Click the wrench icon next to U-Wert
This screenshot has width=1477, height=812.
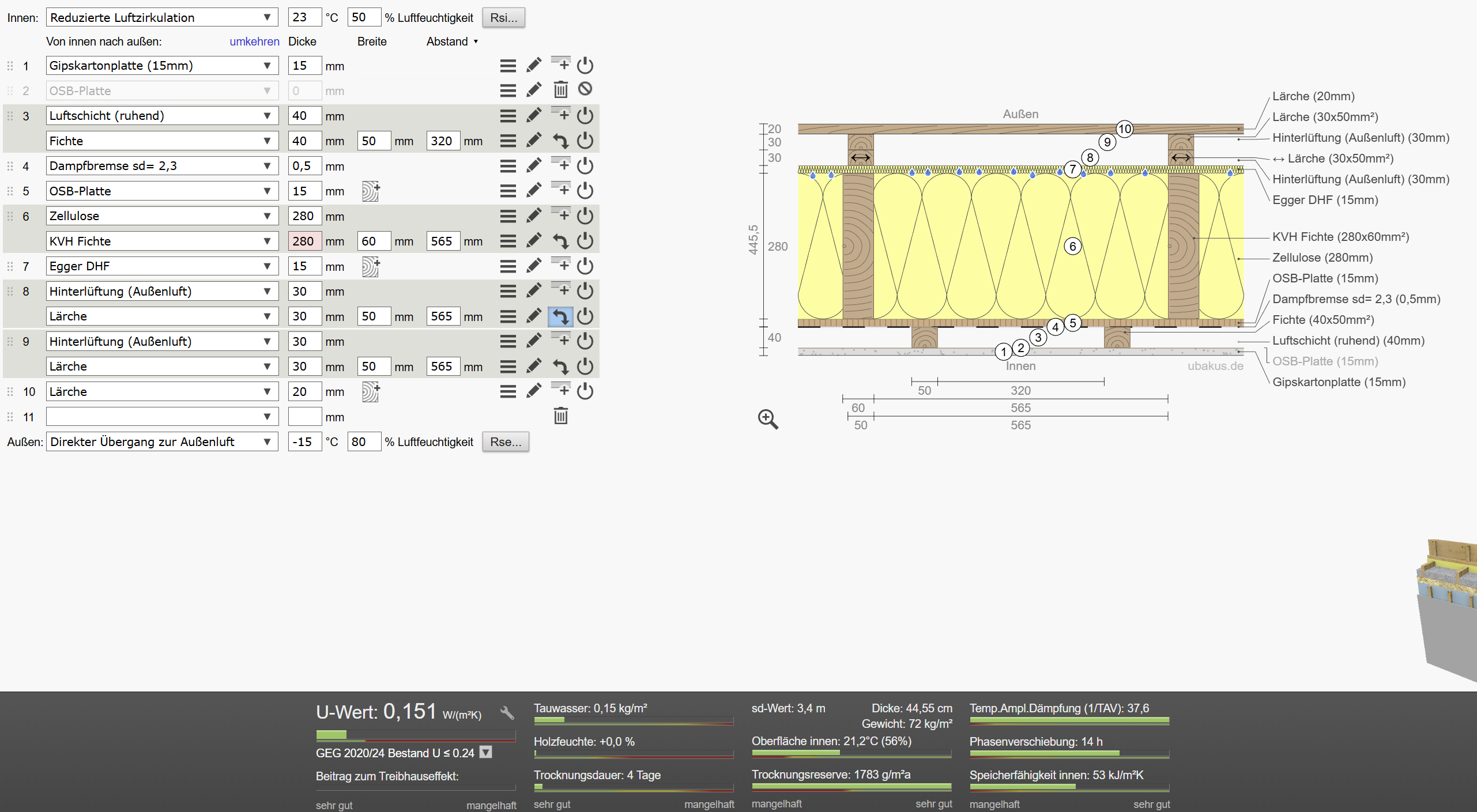point(507,713)
